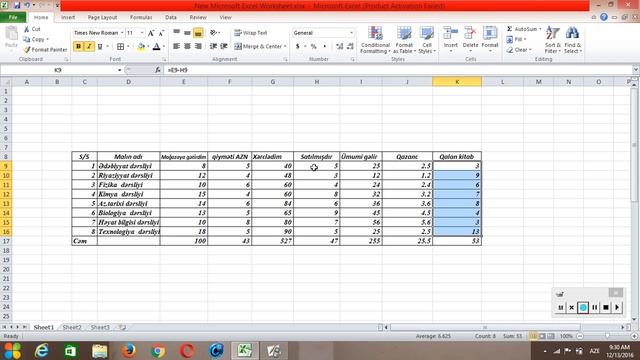This screenshot has width=640, height=360.
Task: Open the Orientation text angle button
Action: [214, 33]
